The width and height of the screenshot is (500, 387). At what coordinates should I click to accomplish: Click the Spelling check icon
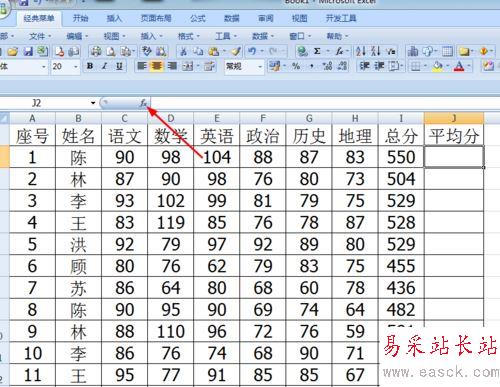click(147, 51)
